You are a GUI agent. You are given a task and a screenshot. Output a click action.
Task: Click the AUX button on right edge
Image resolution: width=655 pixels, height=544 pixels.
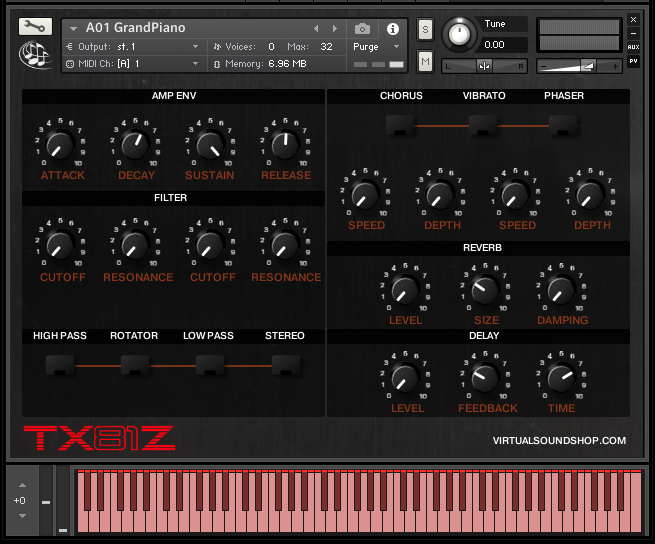[x=633, y=47]
